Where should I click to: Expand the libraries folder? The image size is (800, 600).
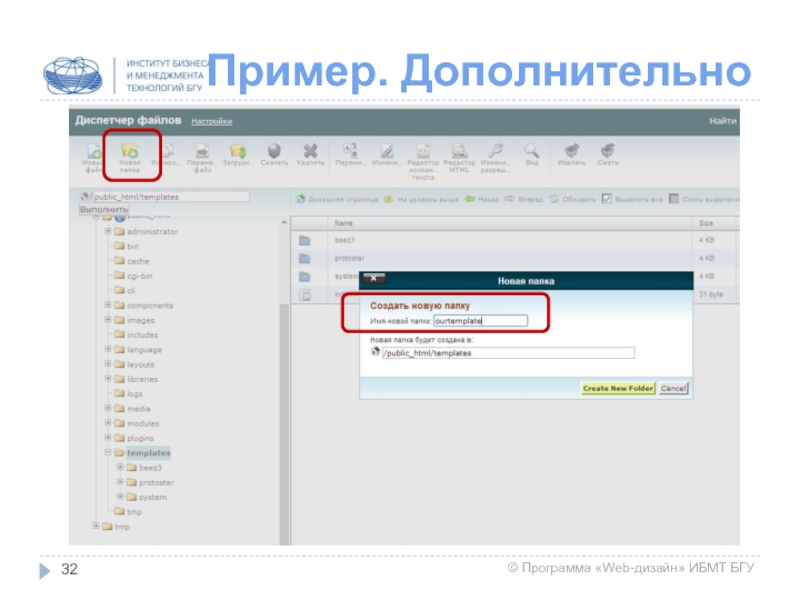(108, 379)
